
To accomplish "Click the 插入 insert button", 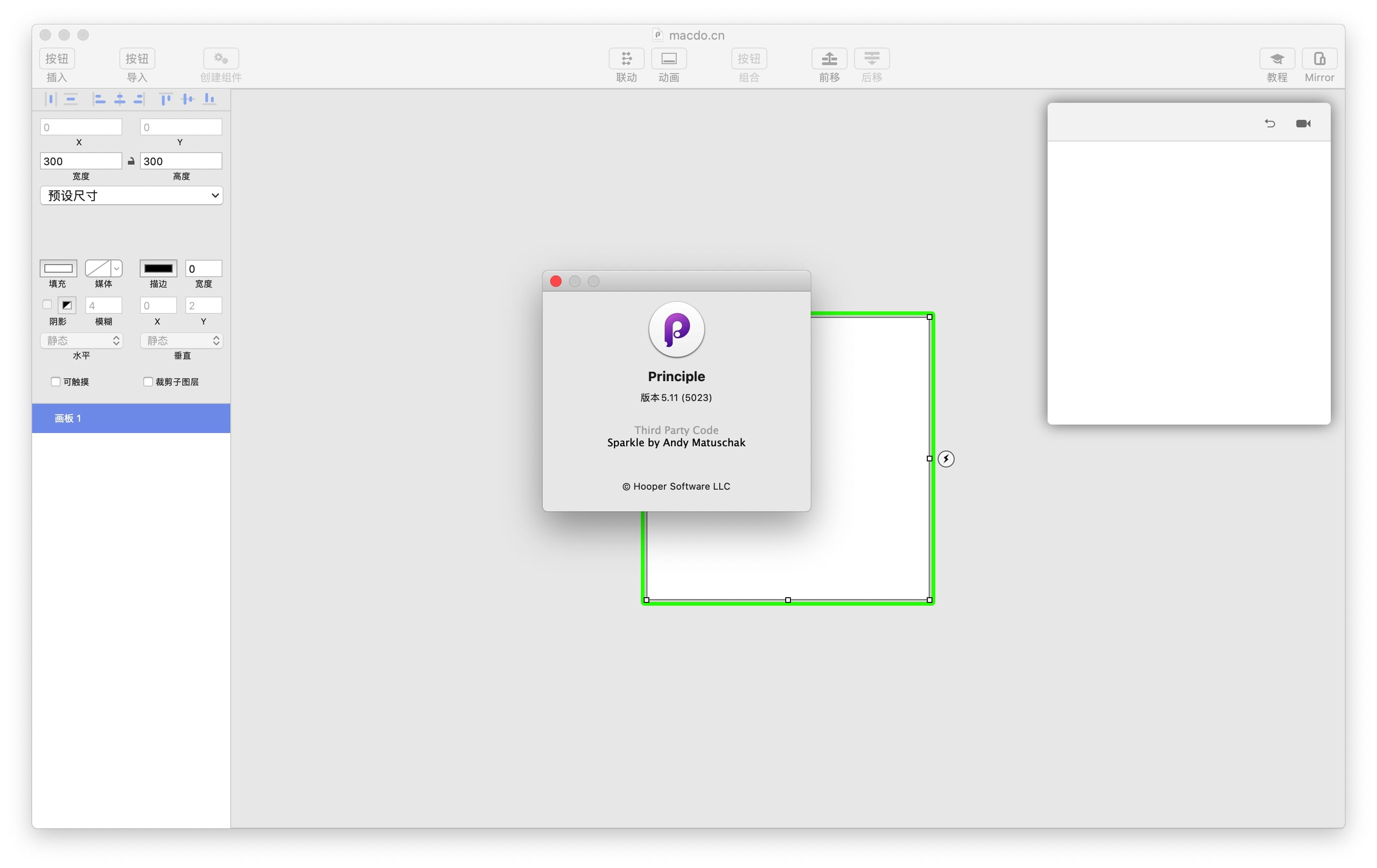I will click(x=57, y=58).
